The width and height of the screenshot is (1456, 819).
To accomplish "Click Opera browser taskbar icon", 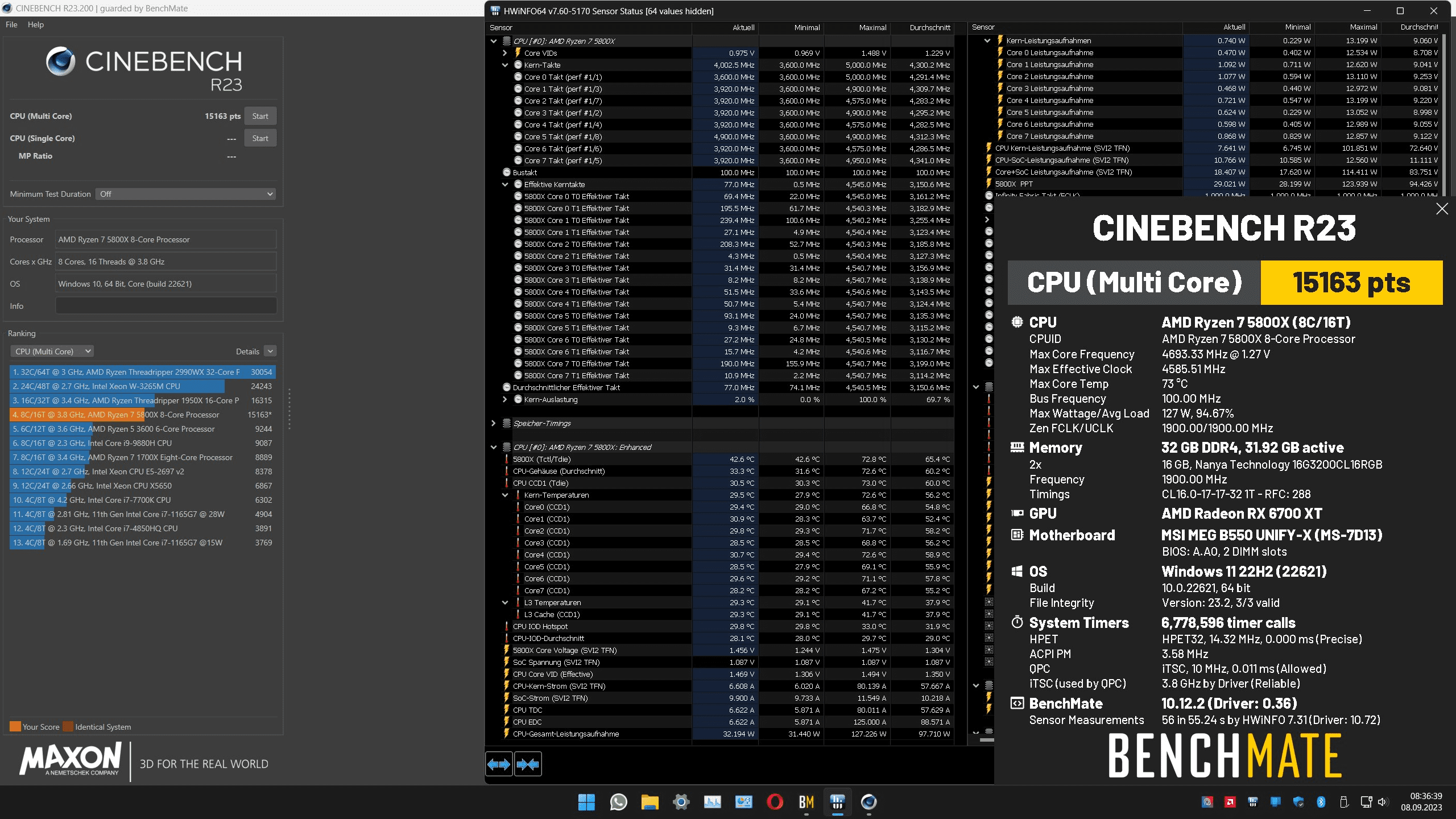I will tap(775, 802).
